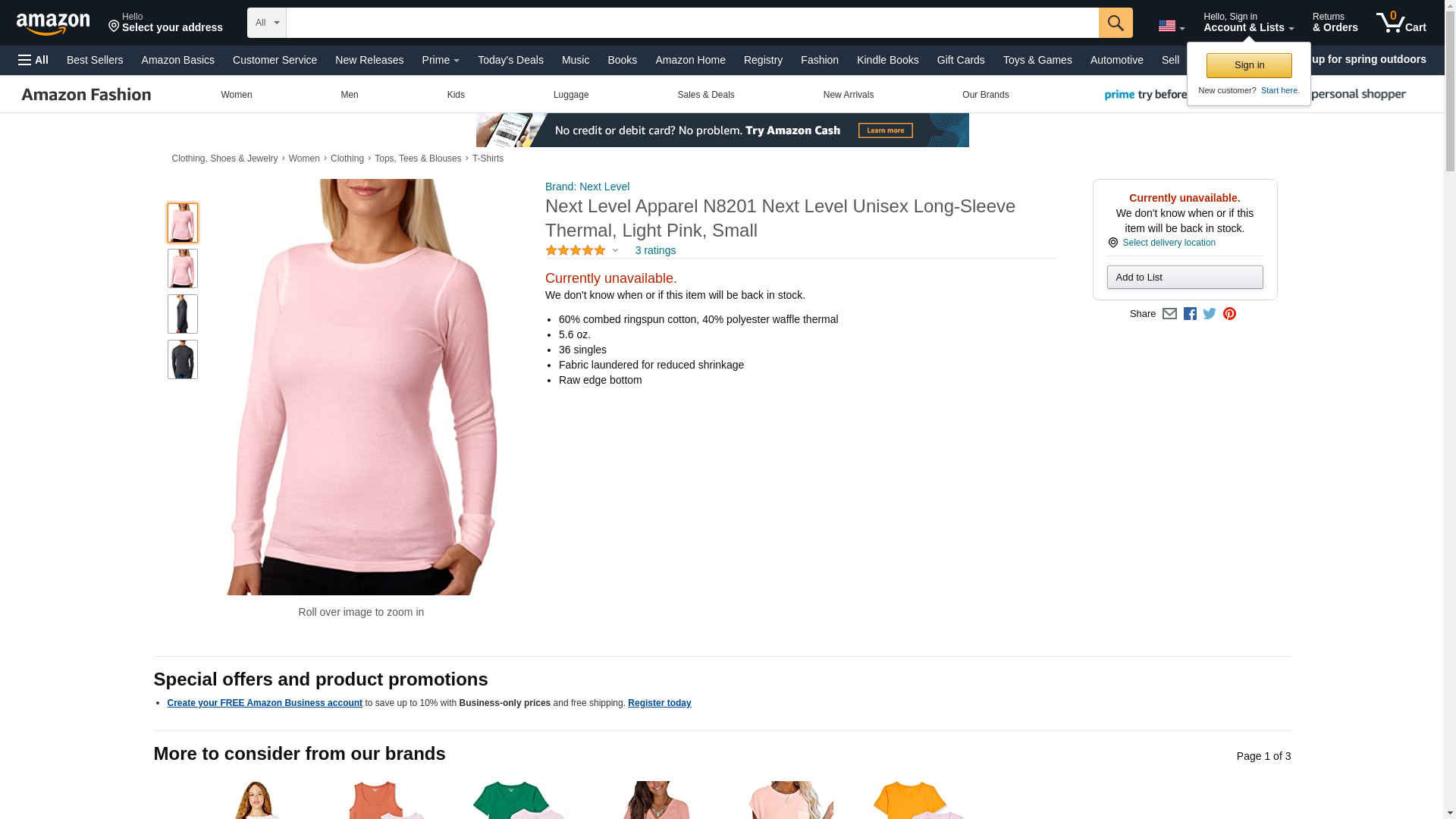Click into the Amazon search field
This screenshot has height=819, width=1456.
click(692, 23)
